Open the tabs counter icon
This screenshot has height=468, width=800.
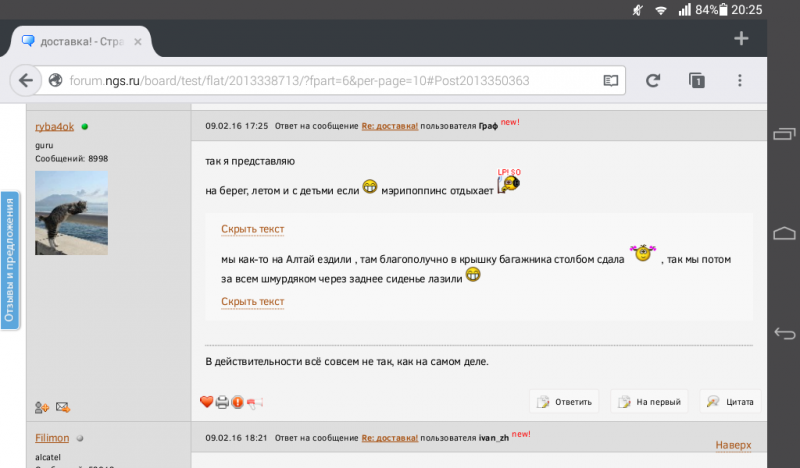(x=697, y=80)
